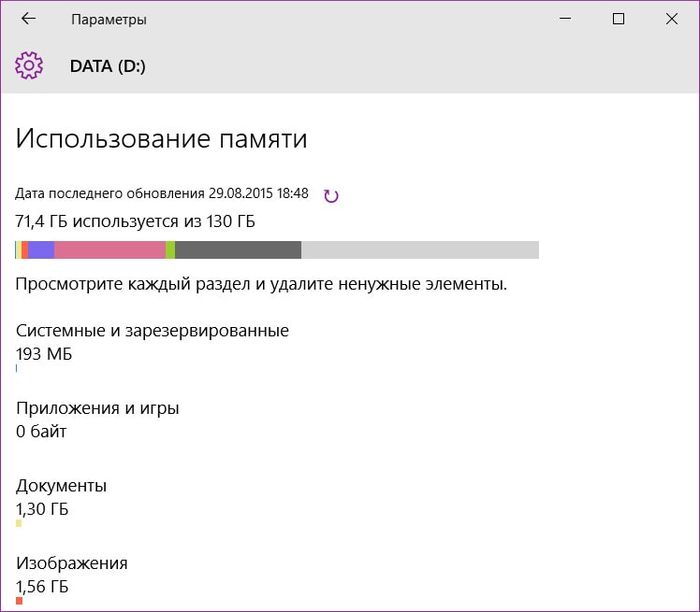Click the purple segment of the usage bar
700x612 pixels.
coord(41,250)
